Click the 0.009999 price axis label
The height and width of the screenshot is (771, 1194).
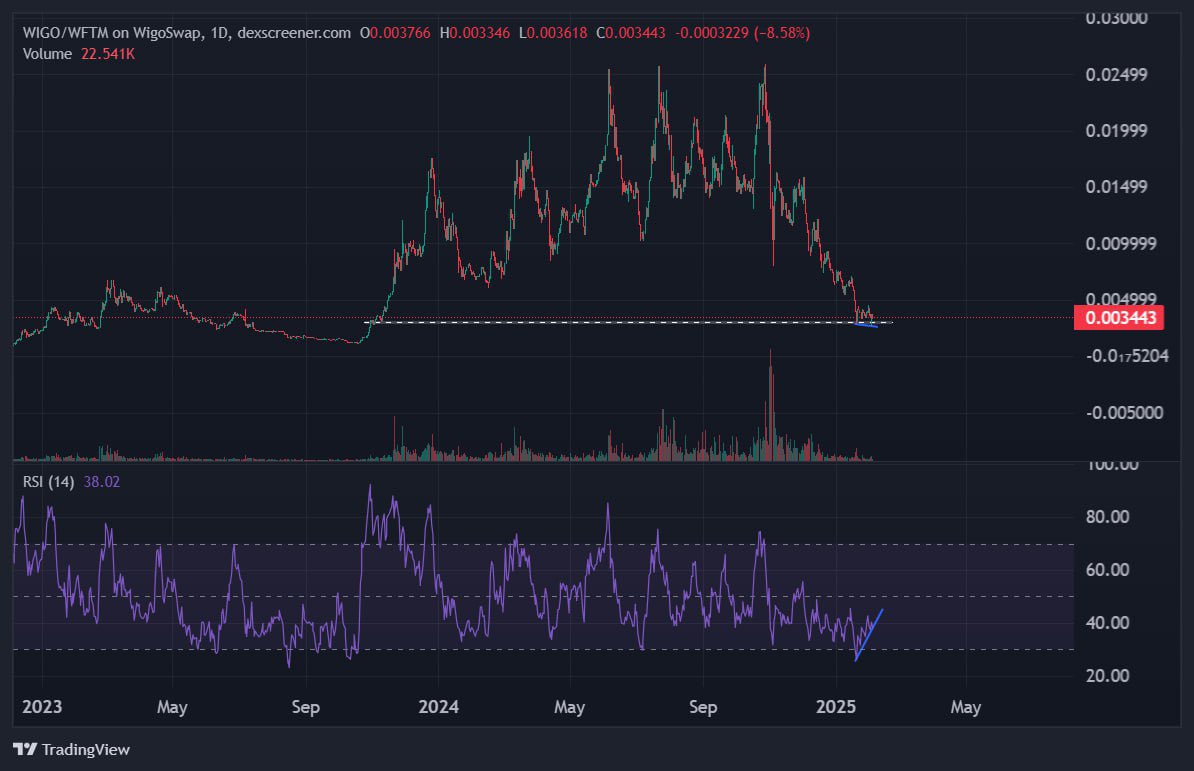point(1121,244)
